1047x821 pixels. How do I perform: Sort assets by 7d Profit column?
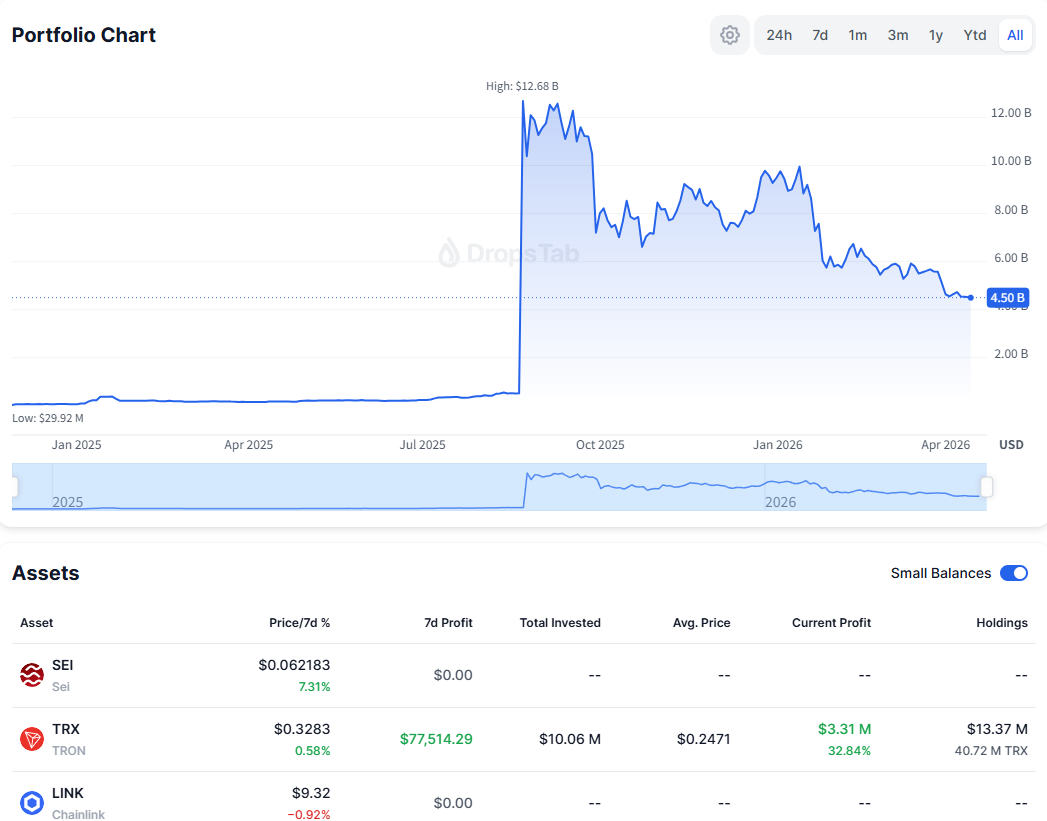(x=448, y=622)
